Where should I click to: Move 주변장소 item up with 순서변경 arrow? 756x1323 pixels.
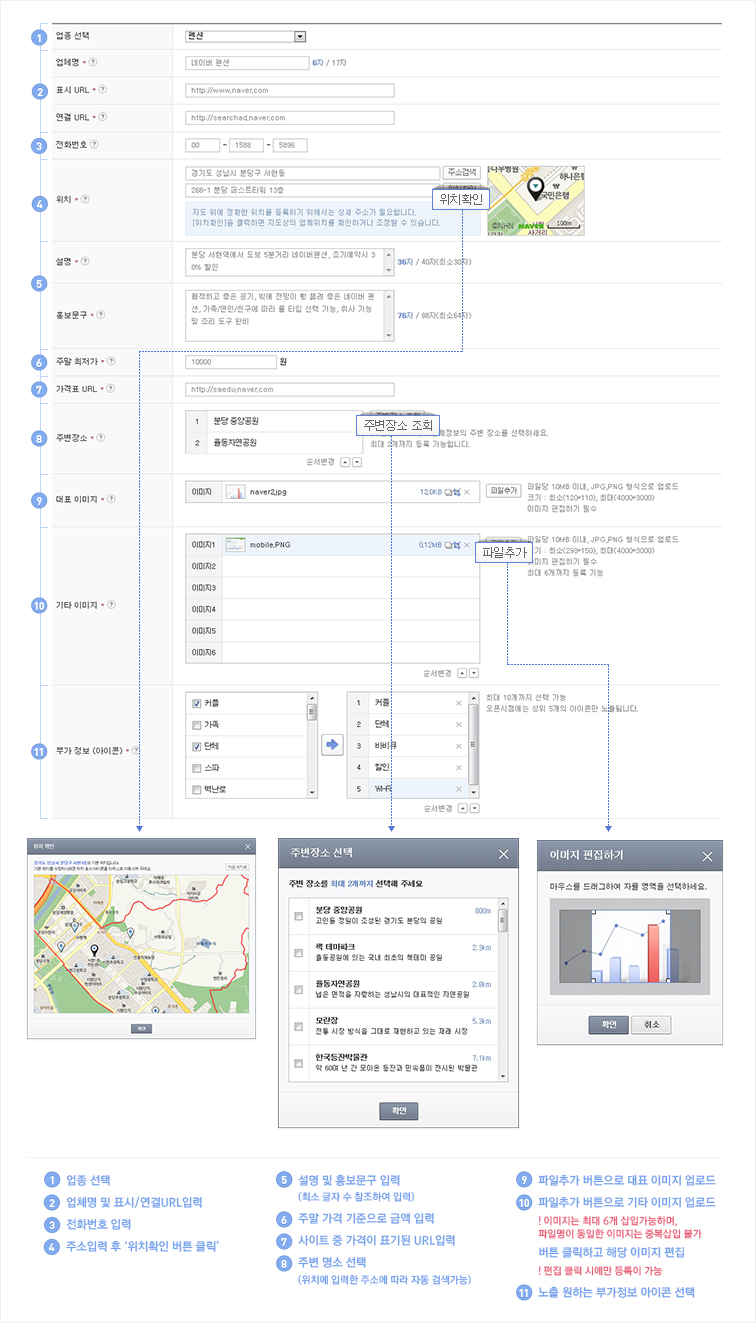345,462
